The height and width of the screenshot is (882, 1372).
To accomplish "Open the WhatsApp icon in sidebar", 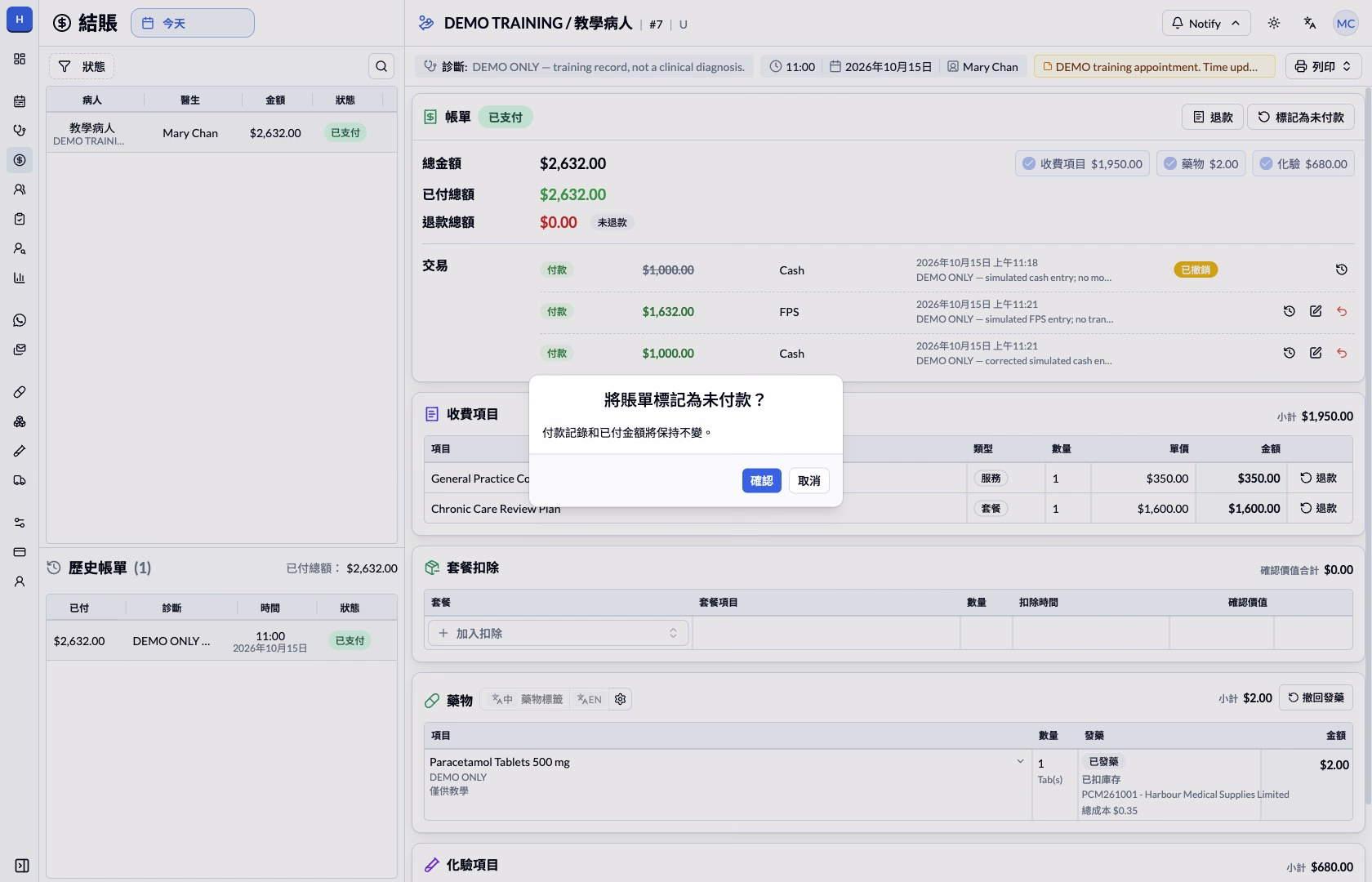I will click(x=20, y=320).
